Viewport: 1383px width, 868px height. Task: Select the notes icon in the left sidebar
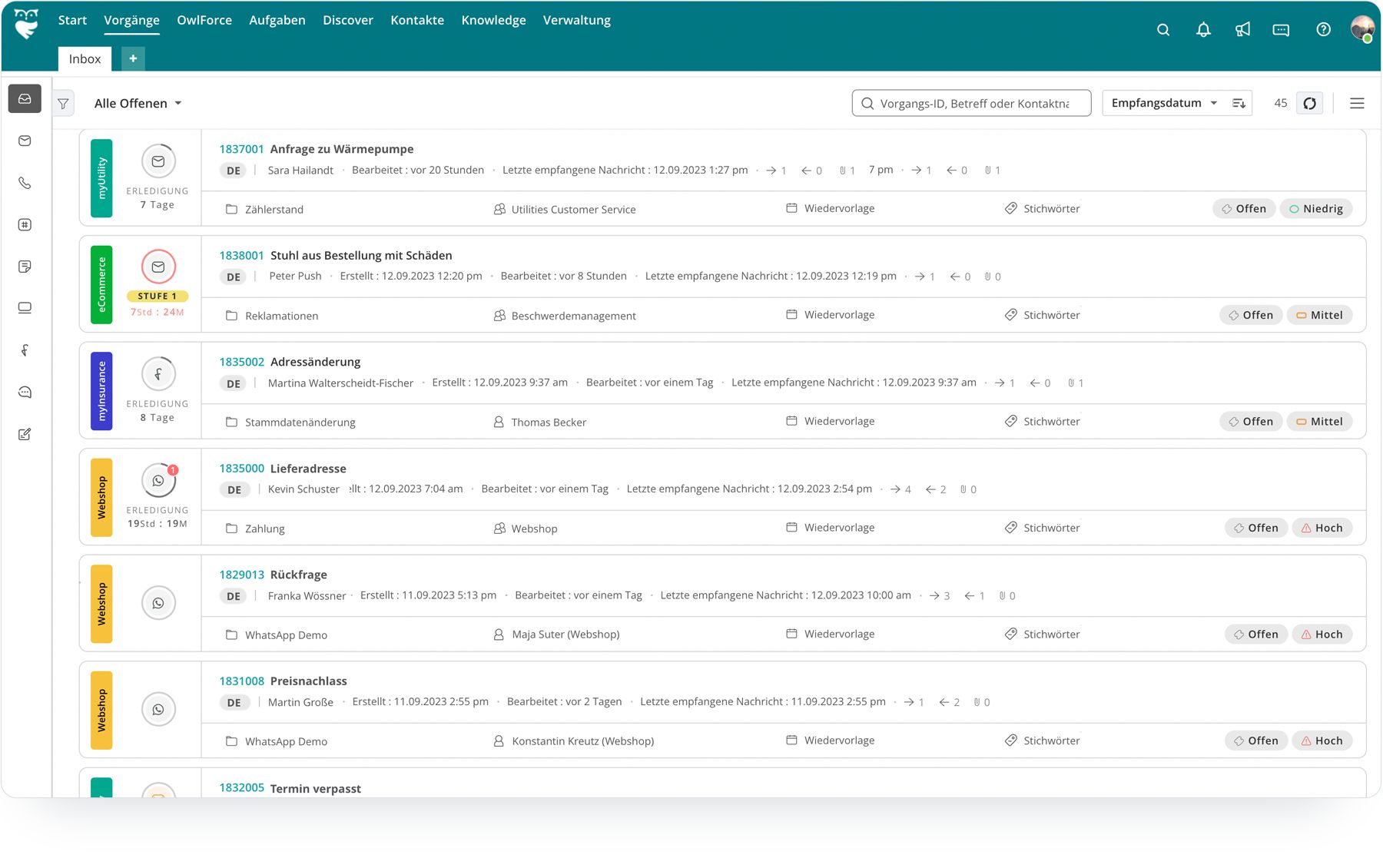[25, 267]
